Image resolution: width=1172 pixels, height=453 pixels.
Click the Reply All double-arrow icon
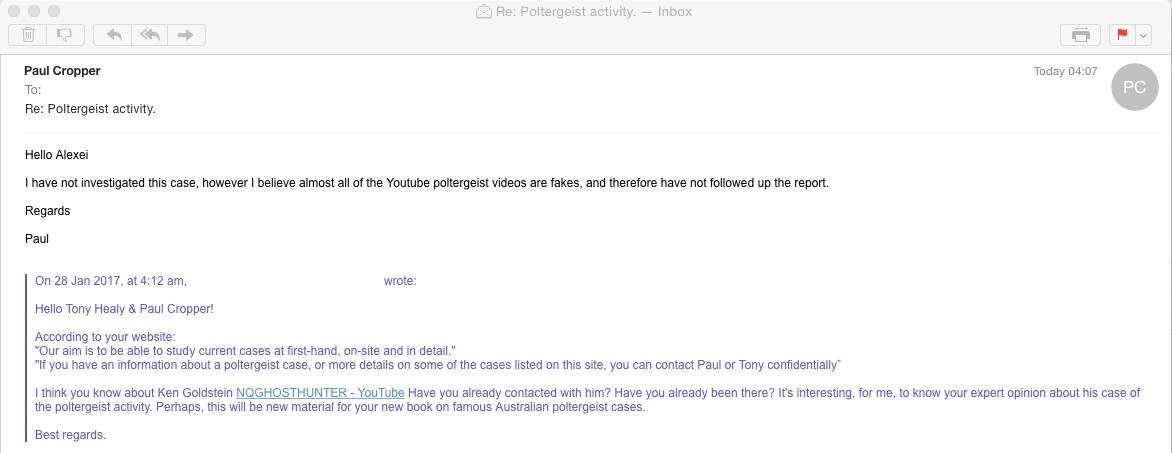point(149,35)
